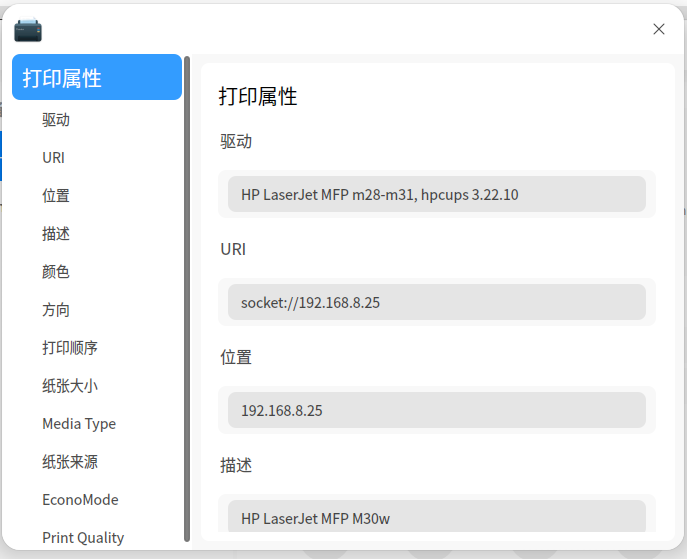Click the printer icon in title bar
The width and height of the screenshot is (687, 559).
[28, 30]
